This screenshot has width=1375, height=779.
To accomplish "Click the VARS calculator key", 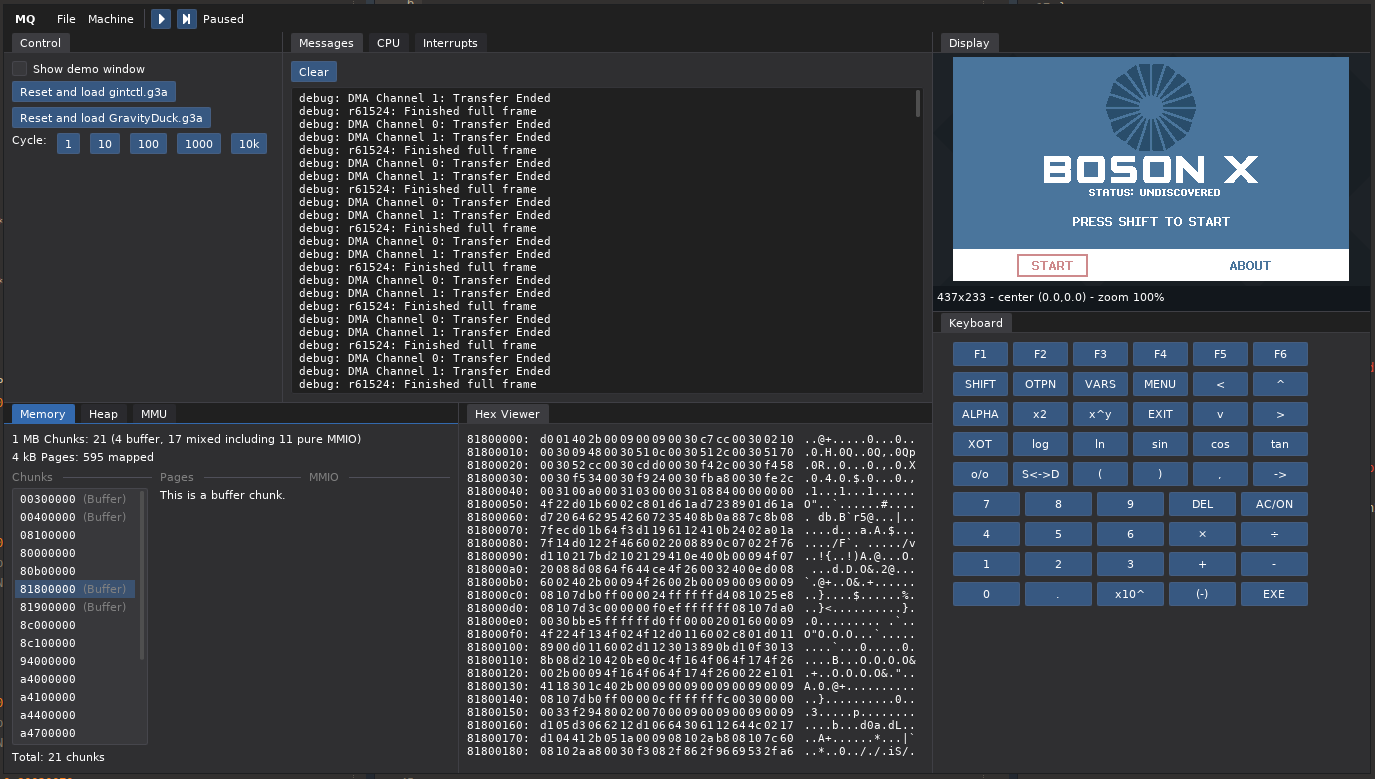I will tap(1100, 384).
